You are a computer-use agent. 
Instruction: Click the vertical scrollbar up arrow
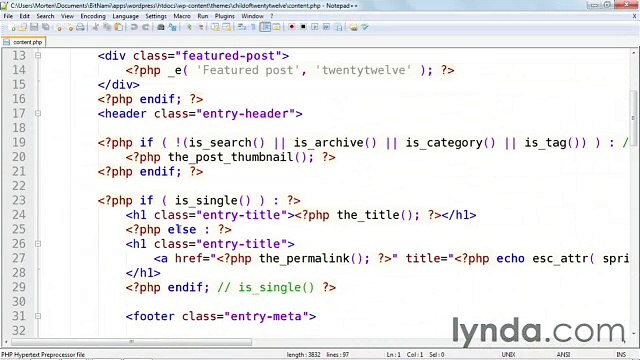pyautogui.click(x=633, y=53)
